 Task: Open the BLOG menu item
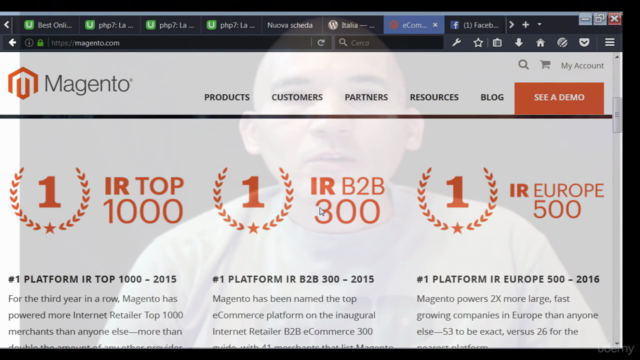(492, 97)
